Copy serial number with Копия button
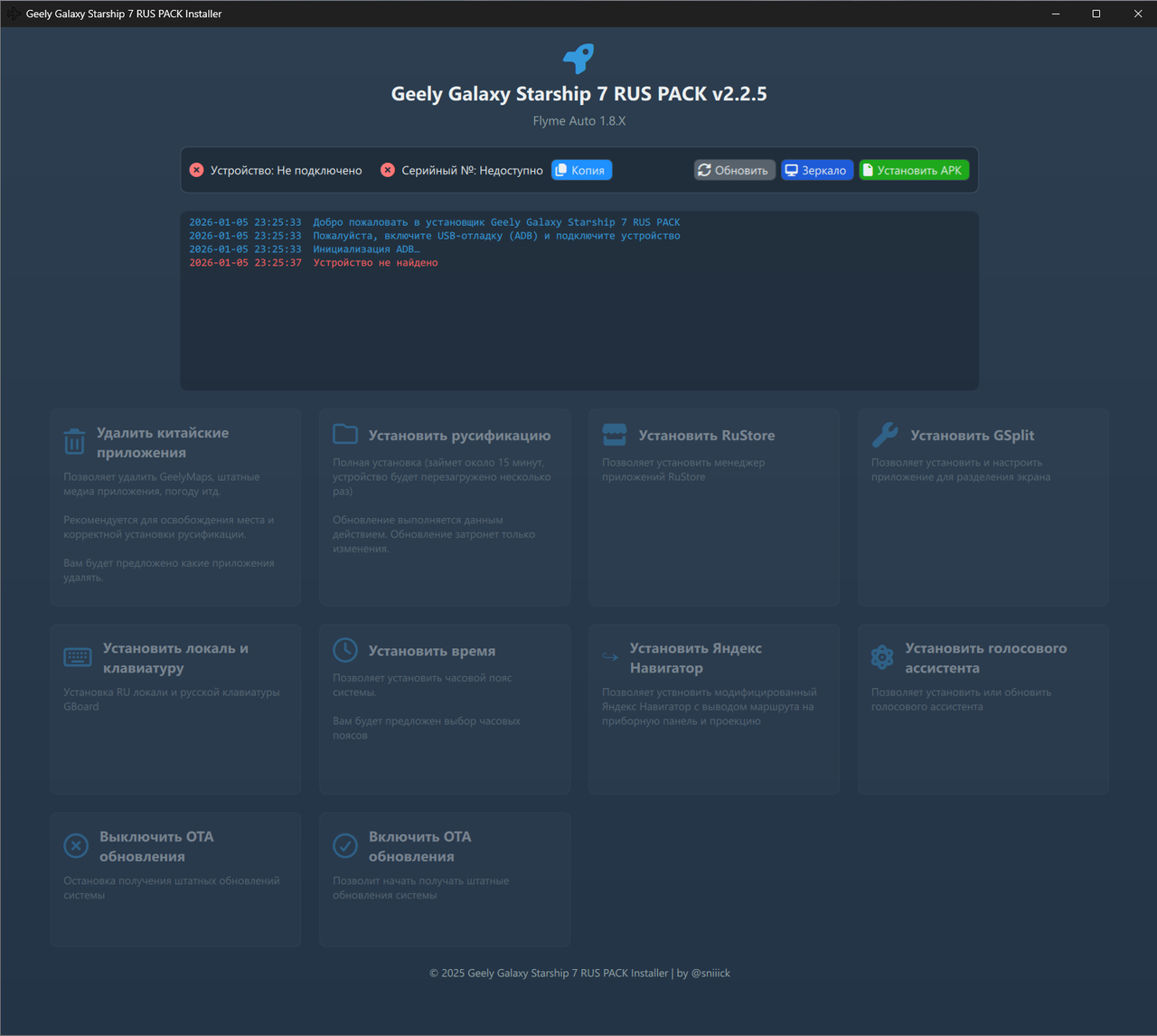This screenshot has width=1157, height=1036. 581,170
